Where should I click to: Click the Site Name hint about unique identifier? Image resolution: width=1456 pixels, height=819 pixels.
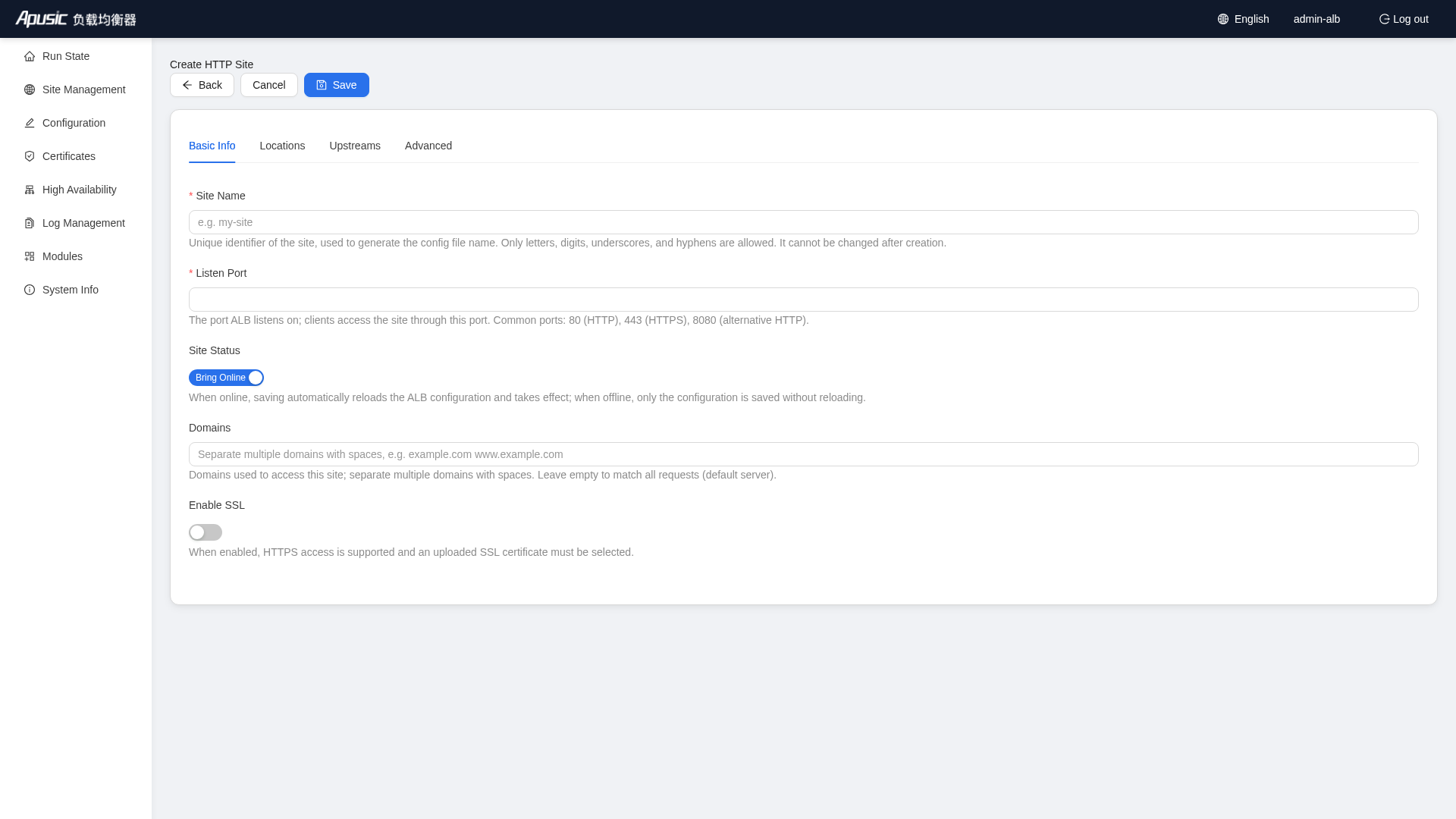[567, 243]
